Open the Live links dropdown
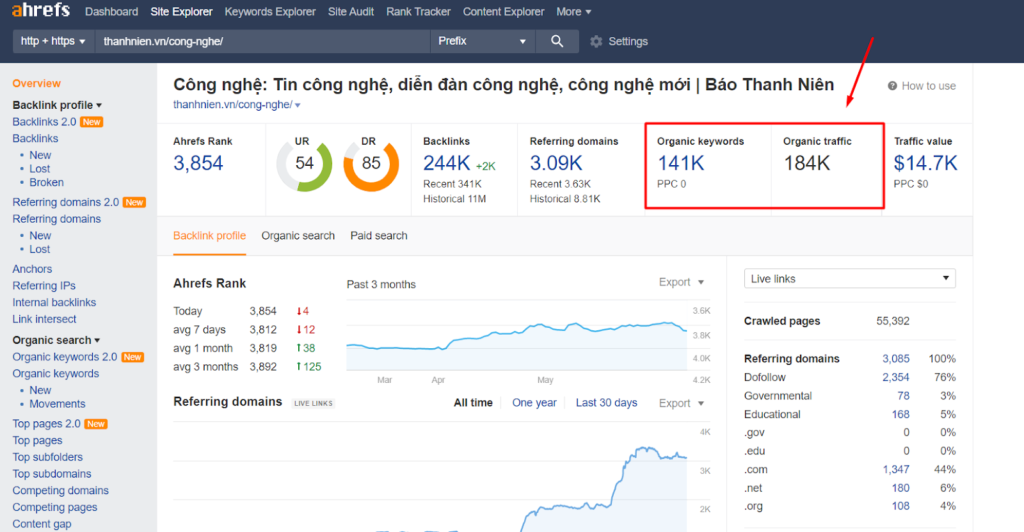 click(x=850, y=279)
